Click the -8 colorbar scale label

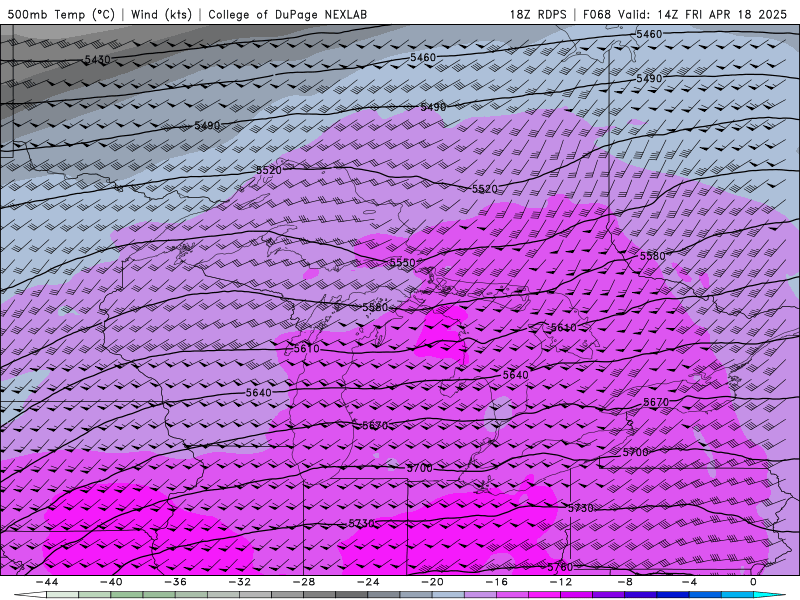point(625,582)
